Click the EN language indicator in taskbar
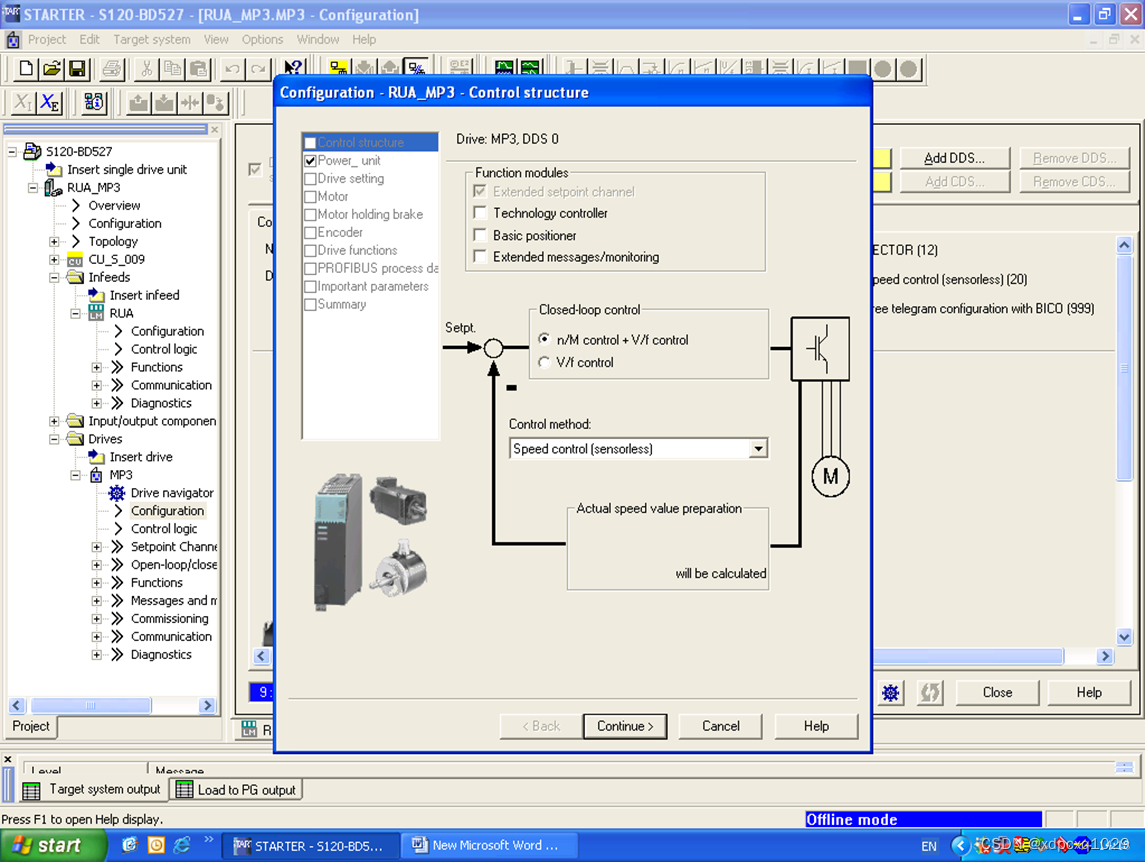This screenshot has height=862, width=1145. pyautogui.click(x=929, y=846)
